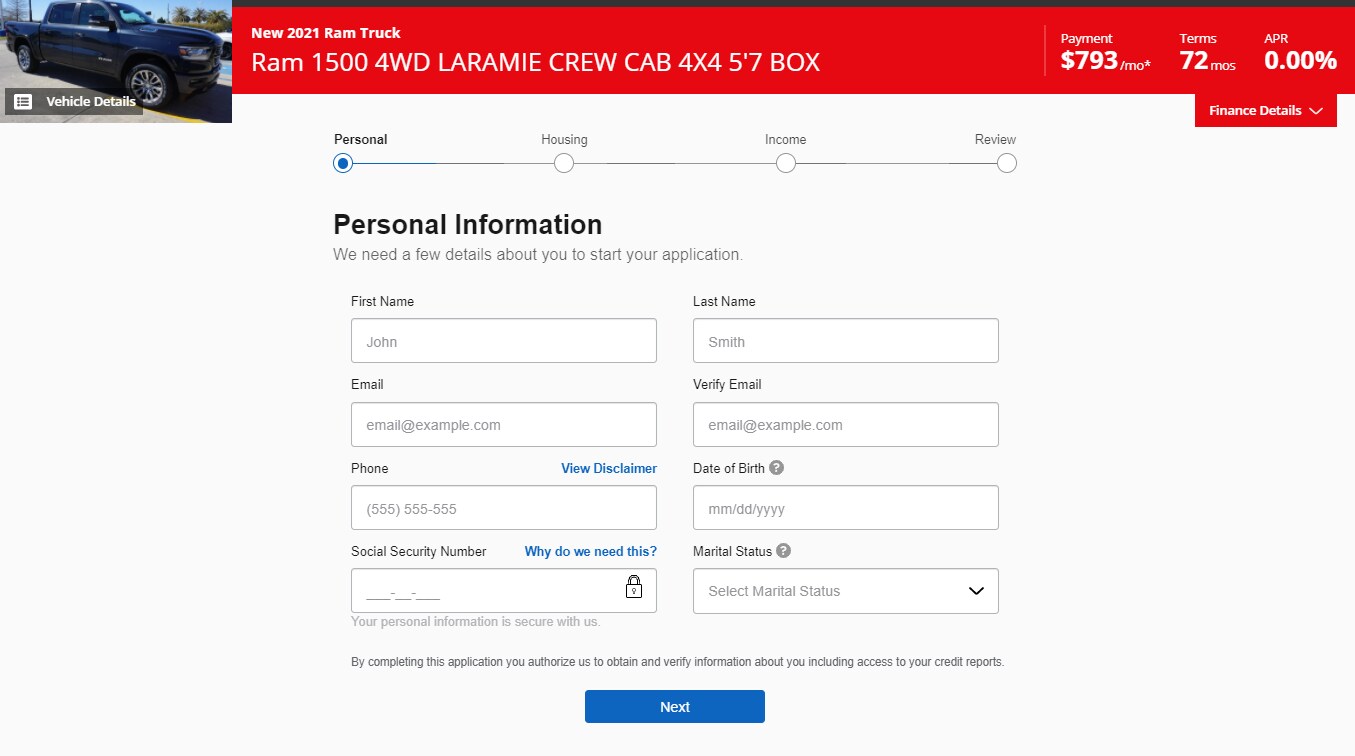Click the 72 mos terms value

coord(1207,61)
